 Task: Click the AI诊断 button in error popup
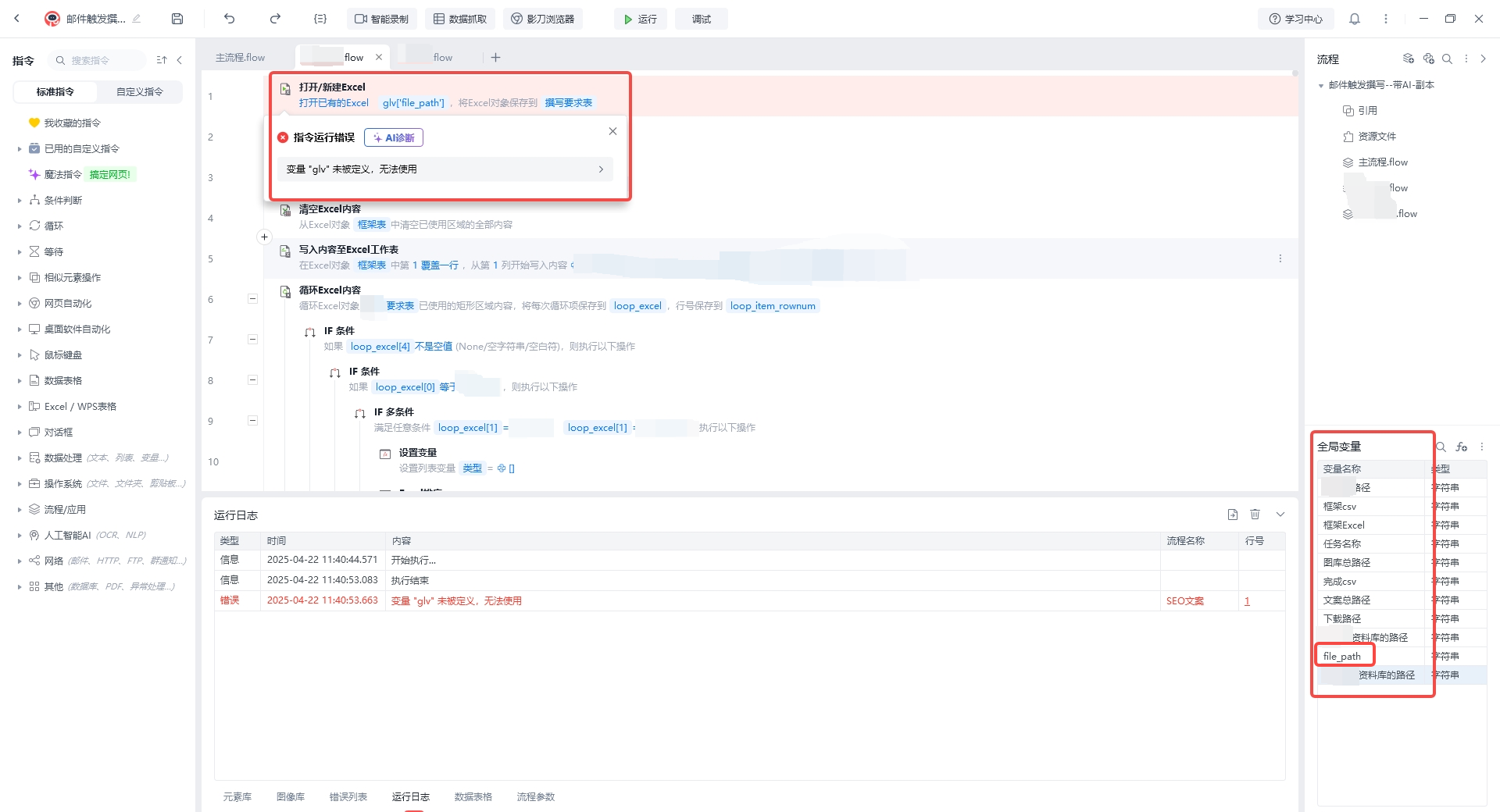pos(394,138)
